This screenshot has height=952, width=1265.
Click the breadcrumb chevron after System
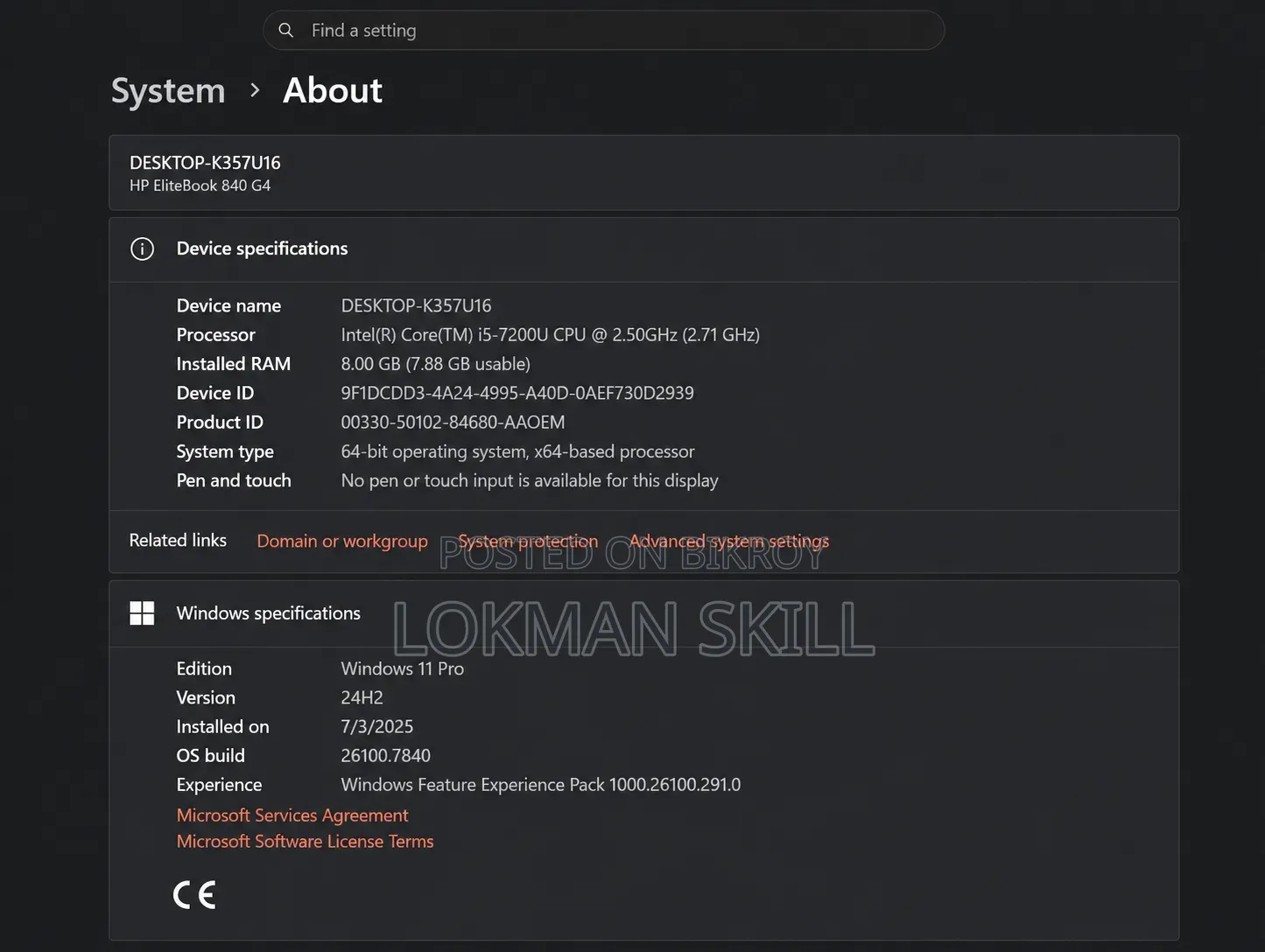click(x=255, y=90)
